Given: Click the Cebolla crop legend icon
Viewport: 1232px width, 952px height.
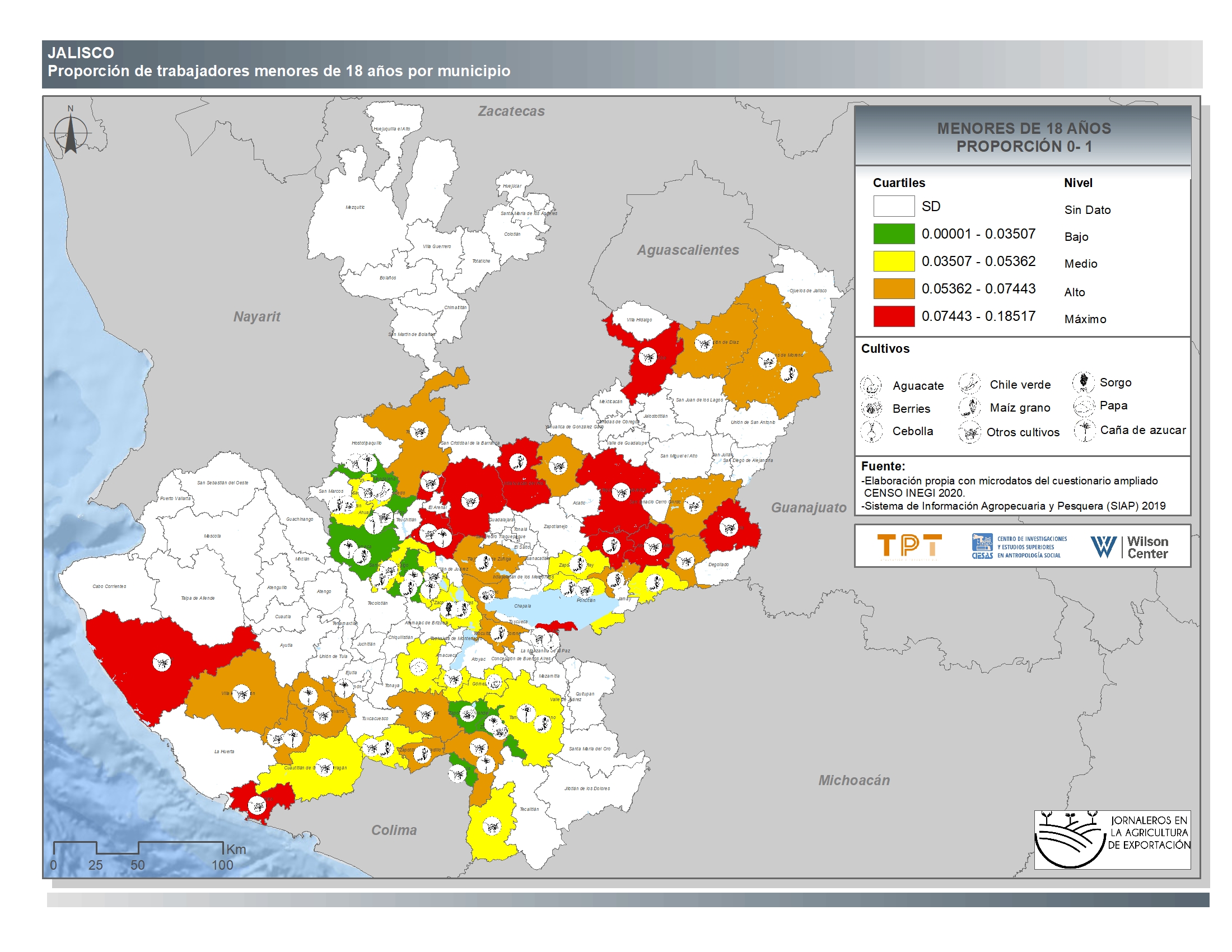Looking at the screenshot, I should [x=871, y=431].
